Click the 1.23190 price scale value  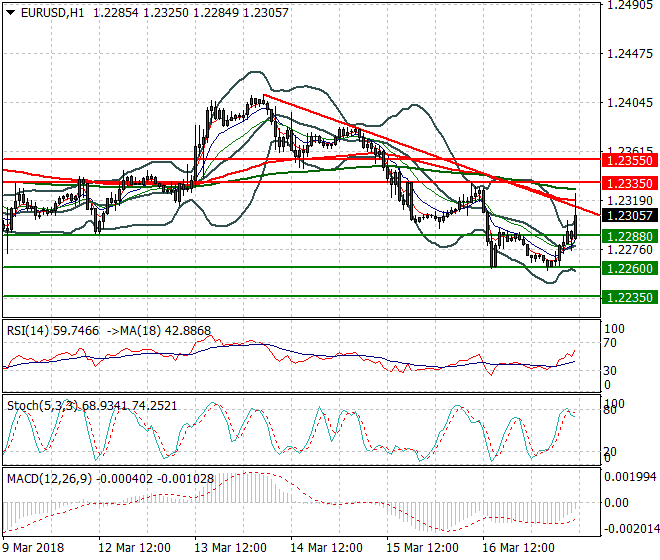630,201
